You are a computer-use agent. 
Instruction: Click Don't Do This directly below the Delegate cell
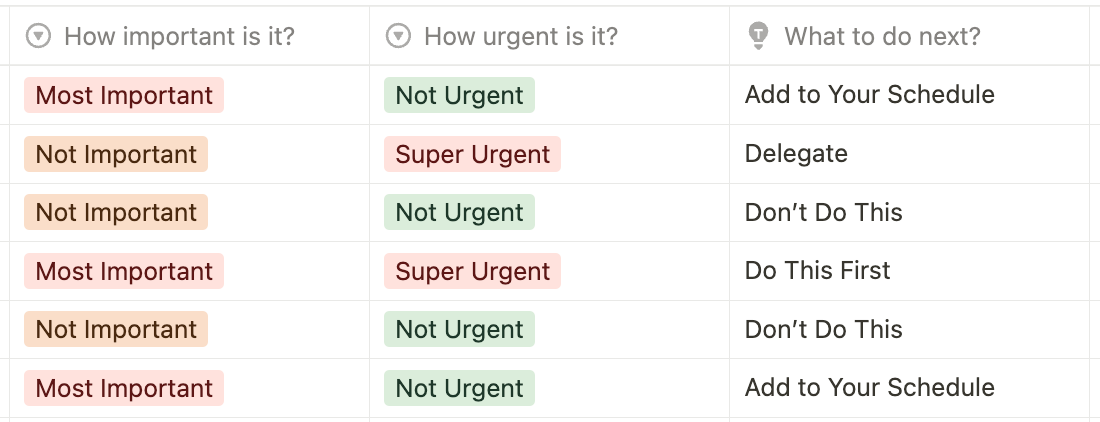[x=824, y=212]
